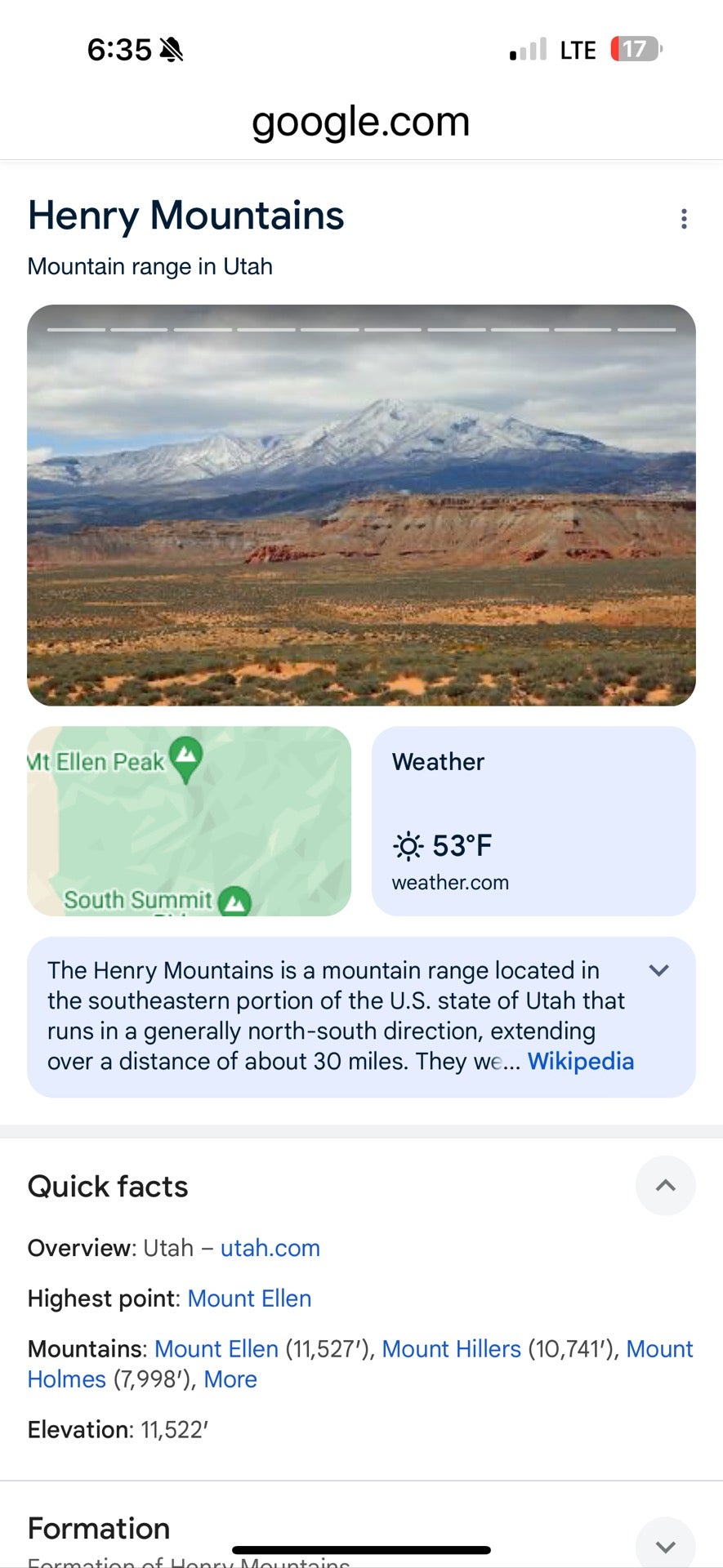Open the Henry Mountains photo
723x1568 pixels.
click(361, 523)
